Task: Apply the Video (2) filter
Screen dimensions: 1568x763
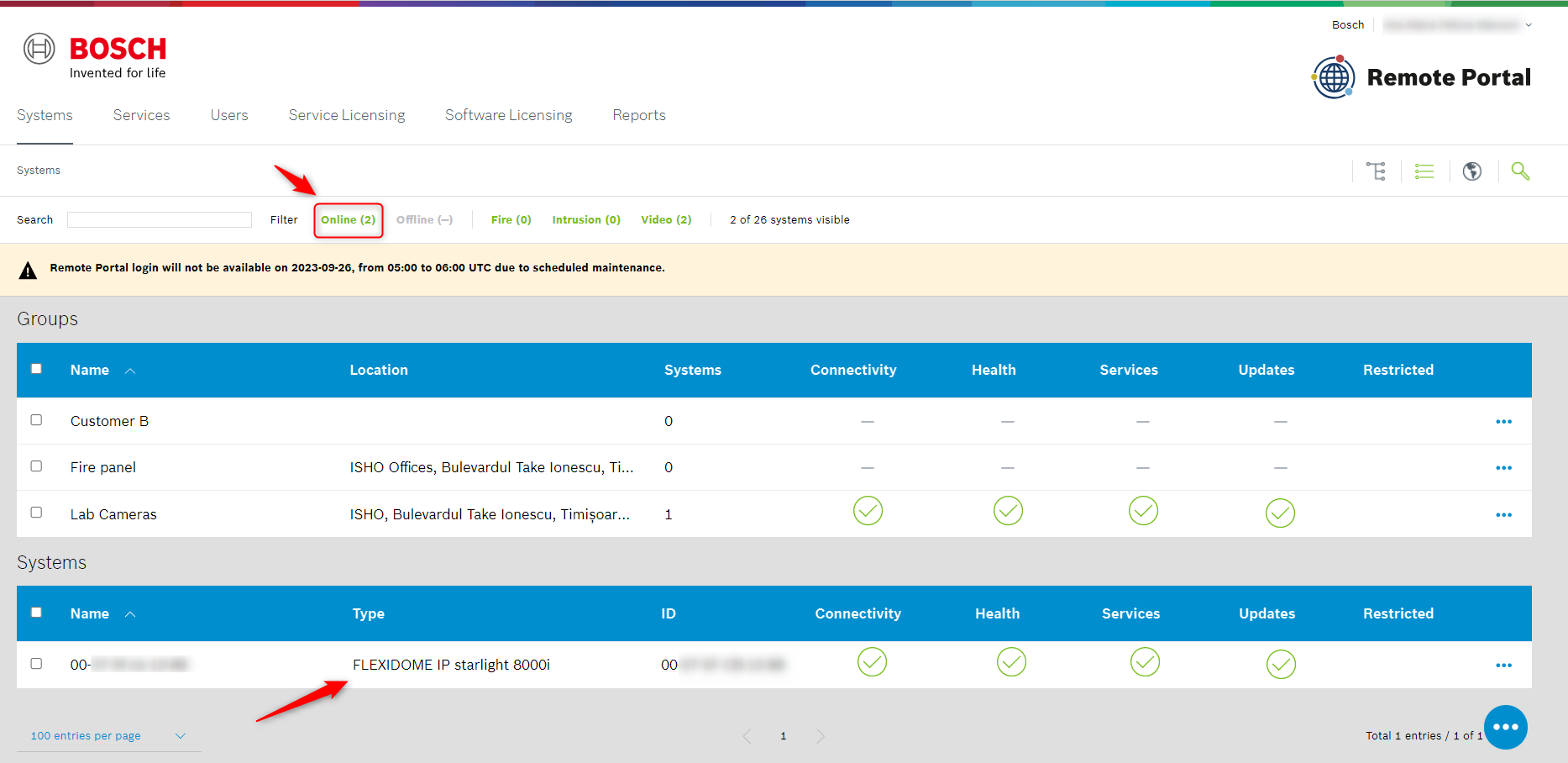Action: pyautogui.click(x=666, y=220)
